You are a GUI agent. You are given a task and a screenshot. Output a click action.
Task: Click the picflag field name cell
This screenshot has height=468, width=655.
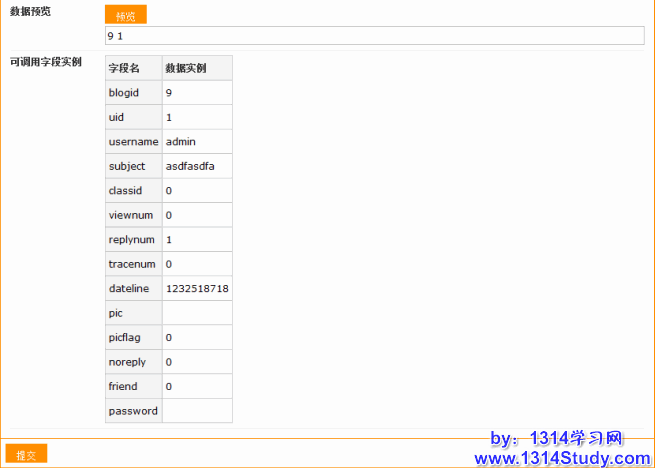(133, 337)
